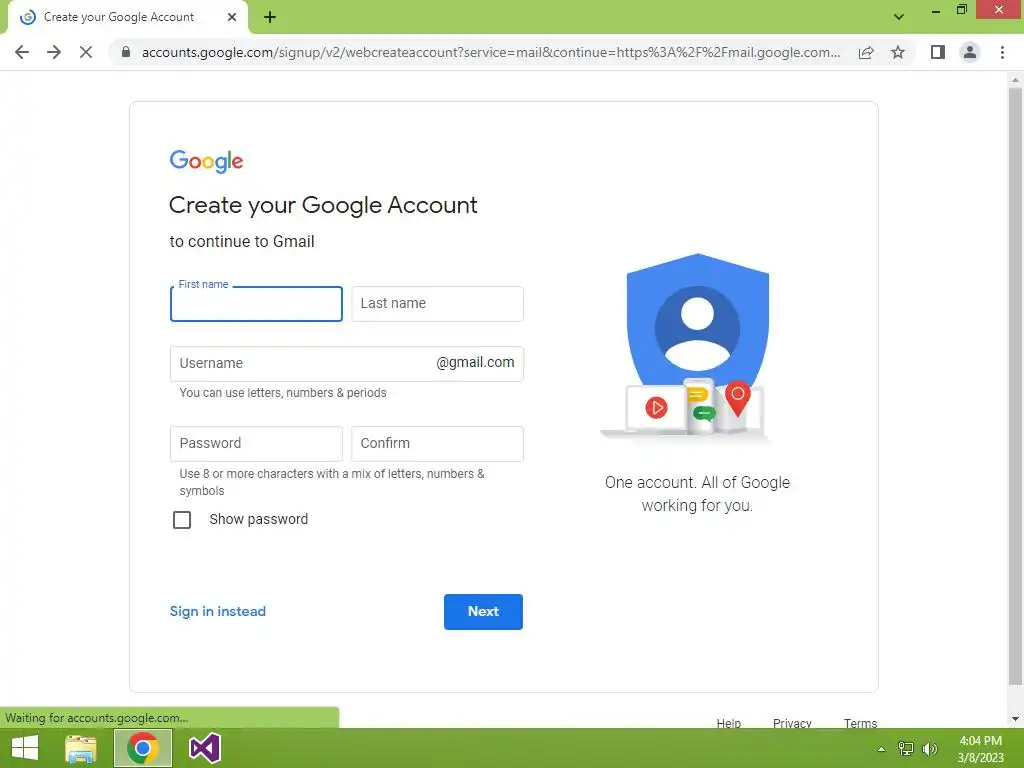Bookmark this page with the star icon
1024x768 pixels.
pos(898,52)
